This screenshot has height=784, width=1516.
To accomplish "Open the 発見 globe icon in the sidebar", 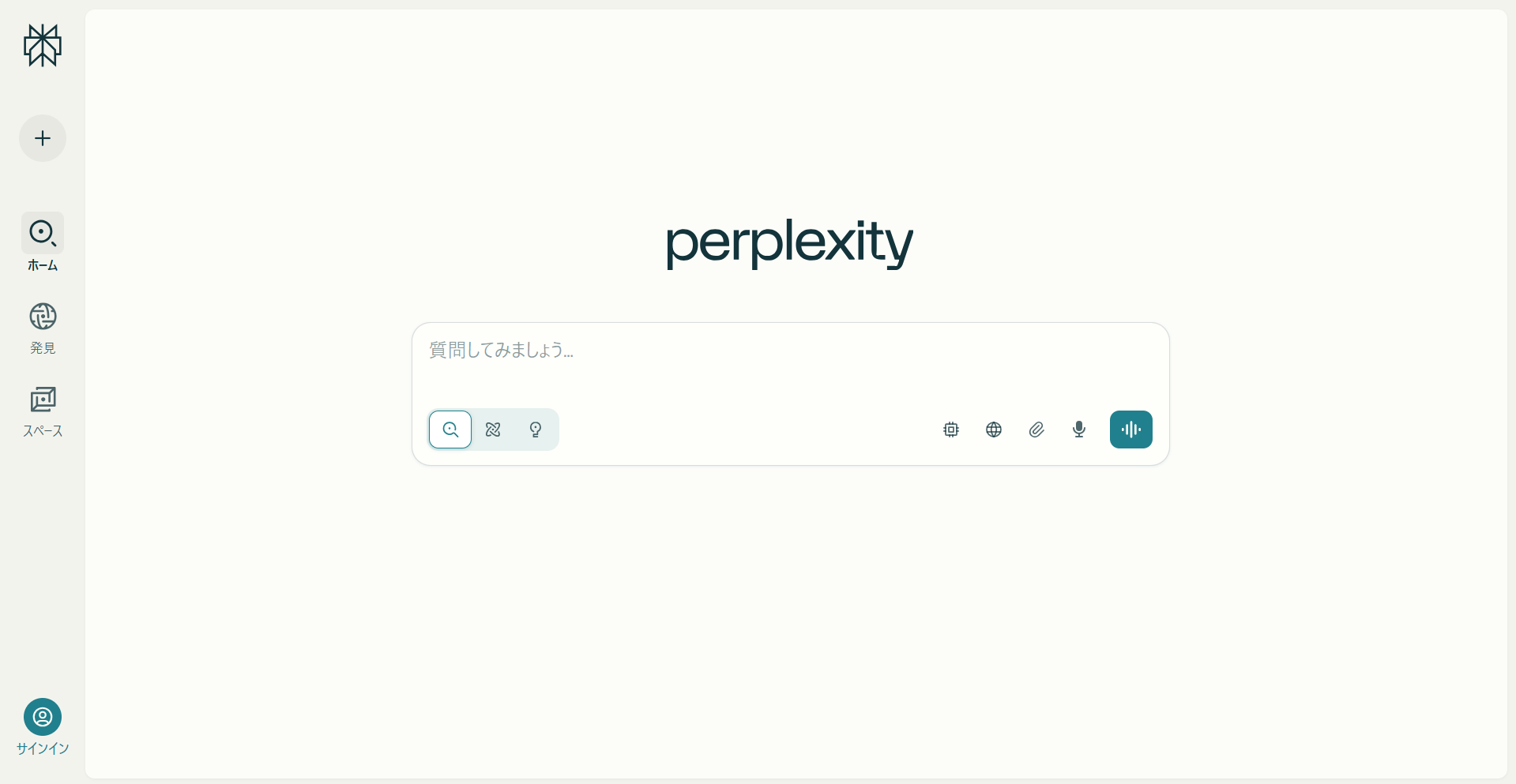I will (x=43, y=316).
